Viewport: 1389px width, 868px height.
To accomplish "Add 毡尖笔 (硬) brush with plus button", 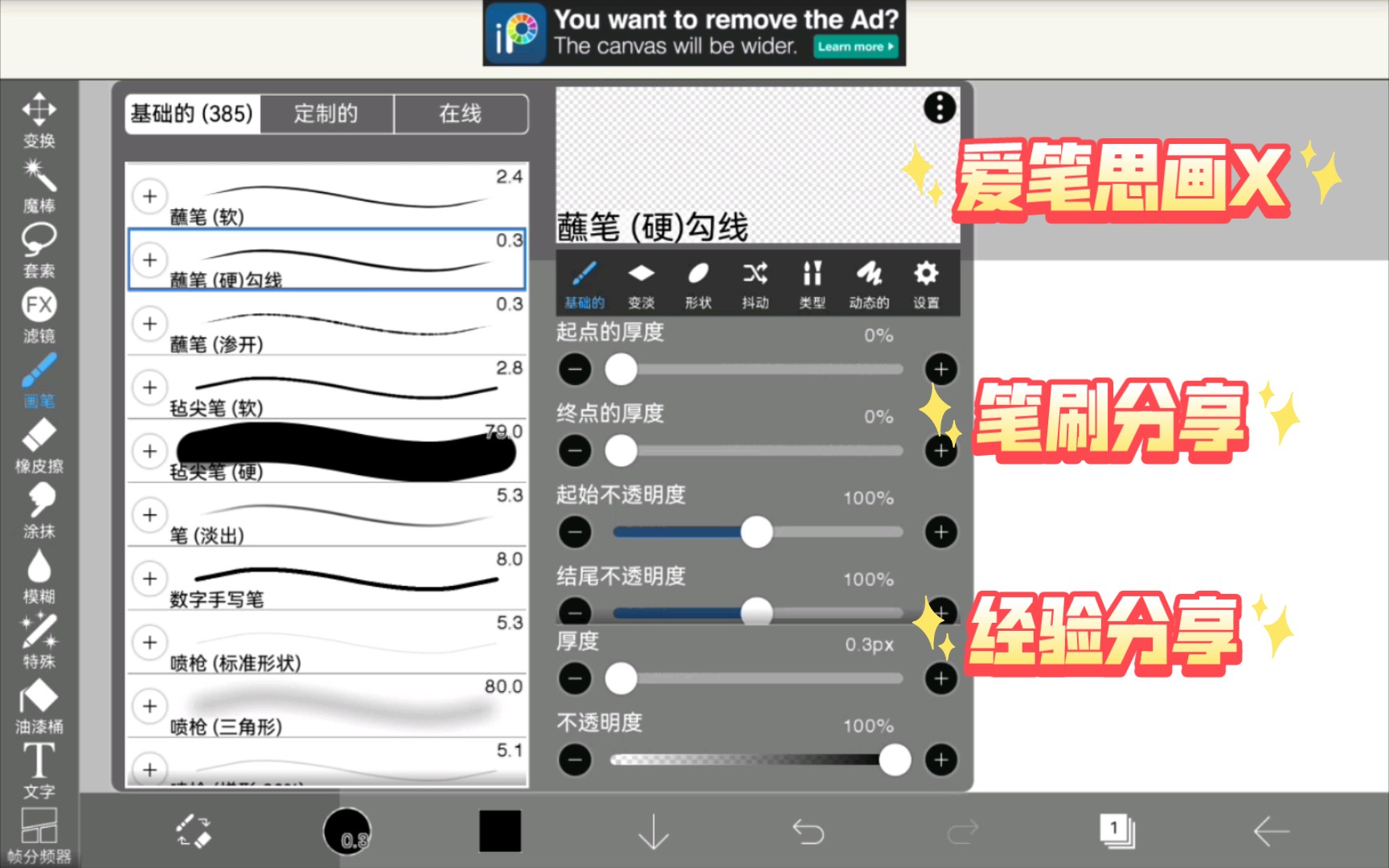I will click(x=150, y=451).
